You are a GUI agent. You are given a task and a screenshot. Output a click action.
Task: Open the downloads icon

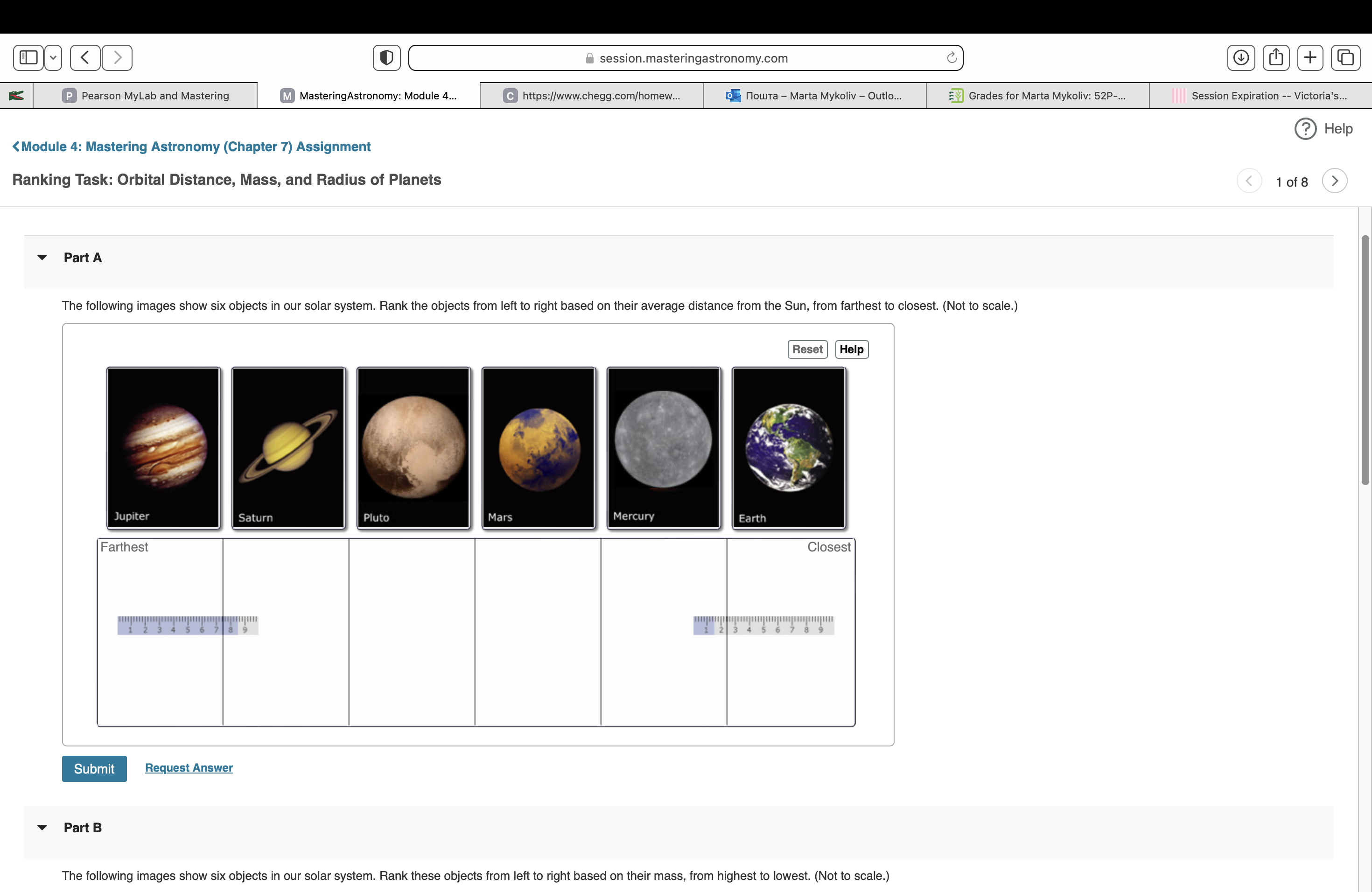[x=1240, y=57]
